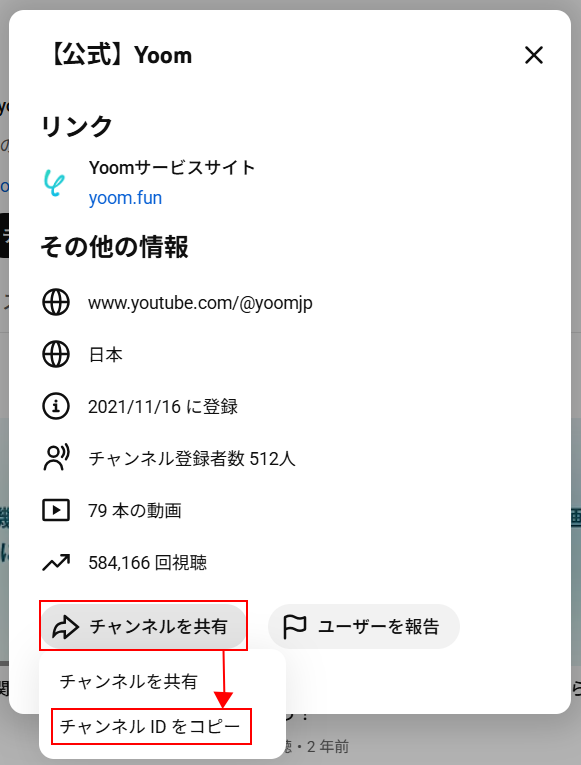The height and width of the screenshot is (765, 581).
Task: Click the Yoomサービスサイト link title
Action: click(x=172, y=168)
